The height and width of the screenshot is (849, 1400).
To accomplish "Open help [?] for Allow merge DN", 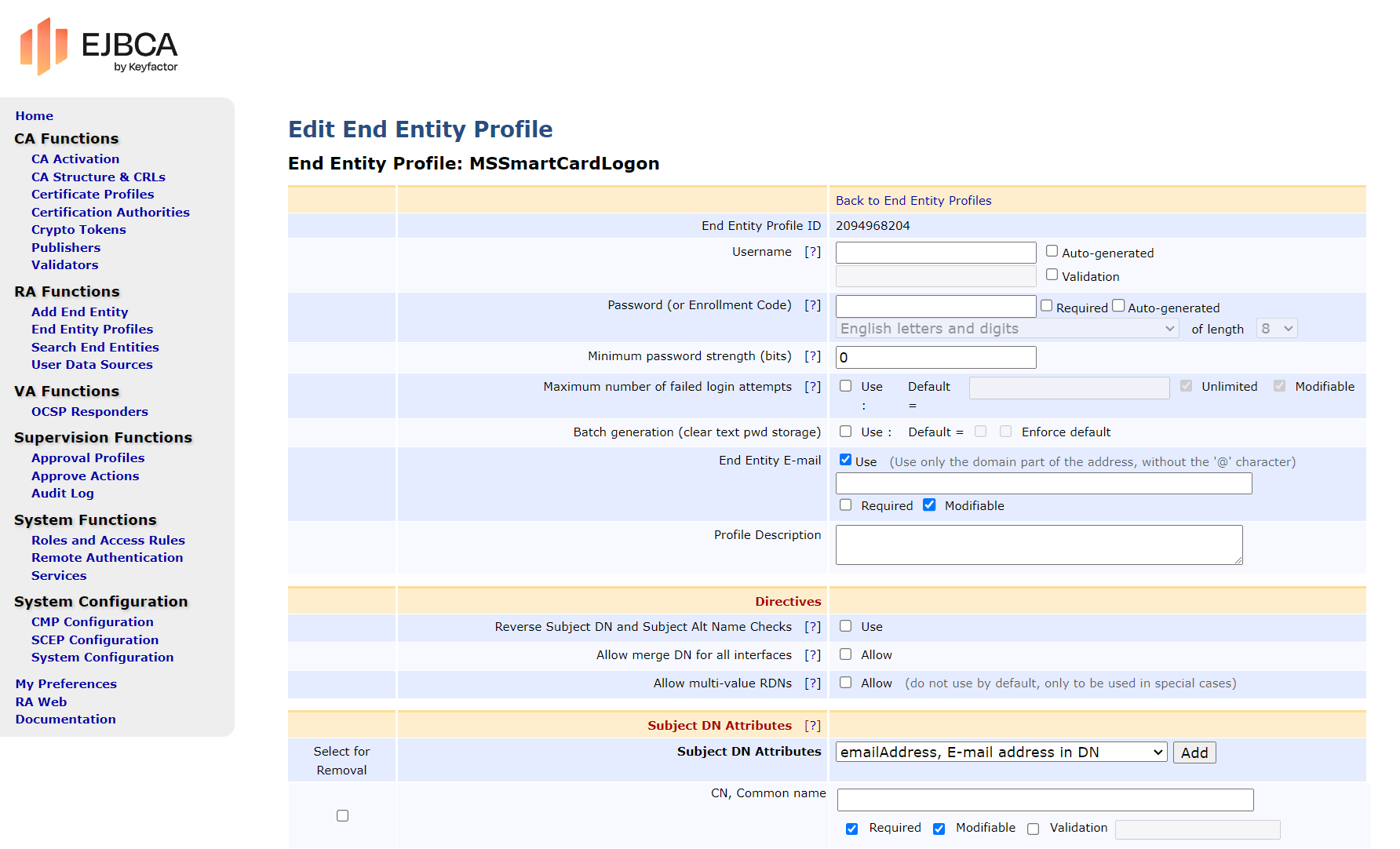I will coord(812,655).
